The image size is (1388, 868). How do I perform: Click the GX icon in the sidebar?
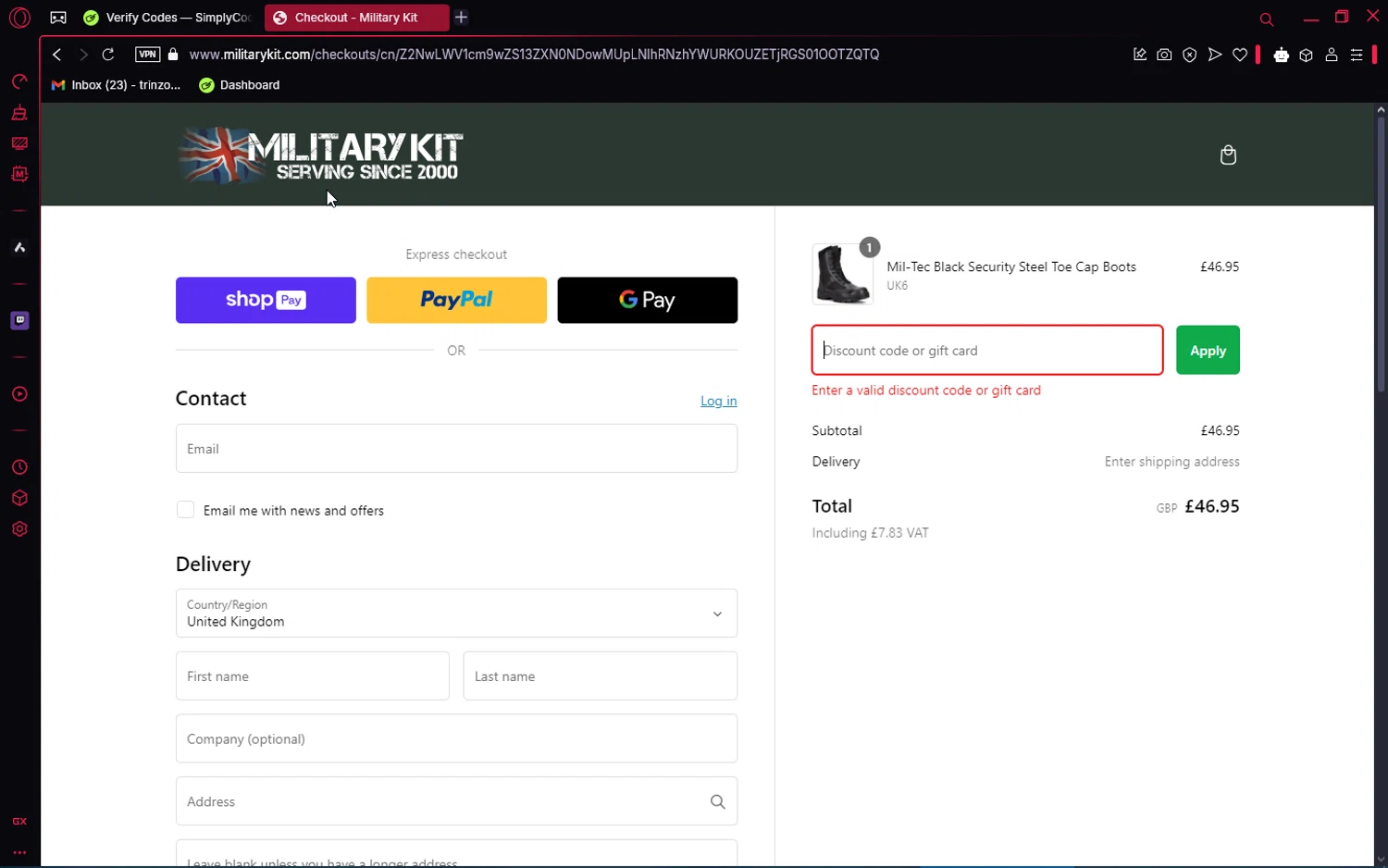19,822
